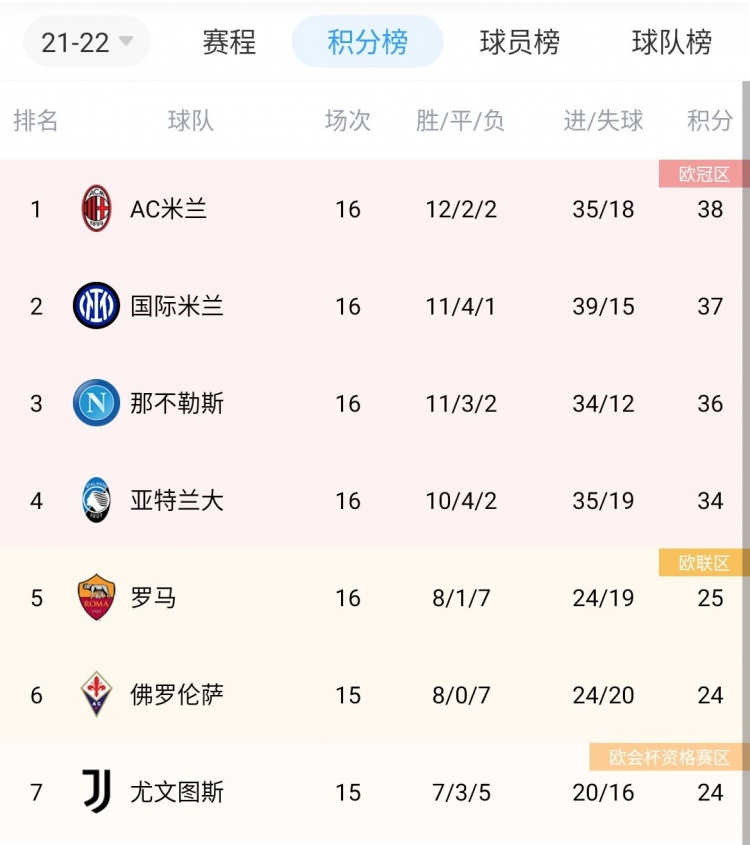The width and height of the screenshot is (750, 845).
Task: Tap the Juventus J logo
Action: pyautogui.click(x=97, y=791)
